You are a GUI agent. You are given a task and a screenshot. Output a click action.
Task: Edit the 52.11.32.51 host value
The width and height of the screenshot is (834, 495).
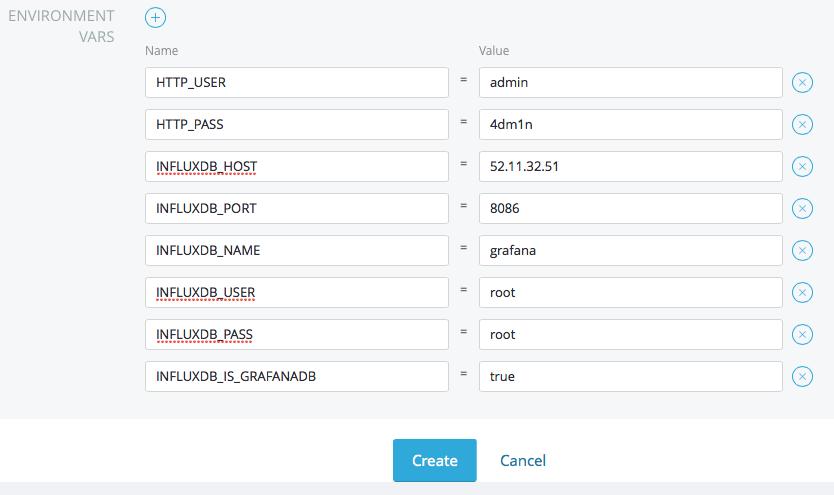(x=630, y=166)
